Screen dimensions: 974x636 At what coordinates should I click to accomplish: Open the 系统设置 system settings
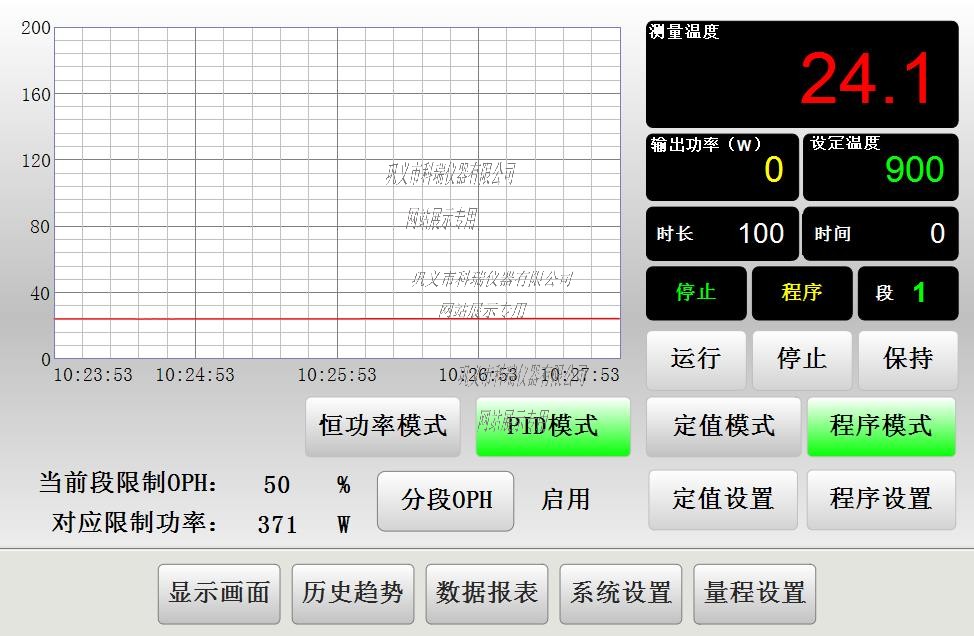click(620, 593)
